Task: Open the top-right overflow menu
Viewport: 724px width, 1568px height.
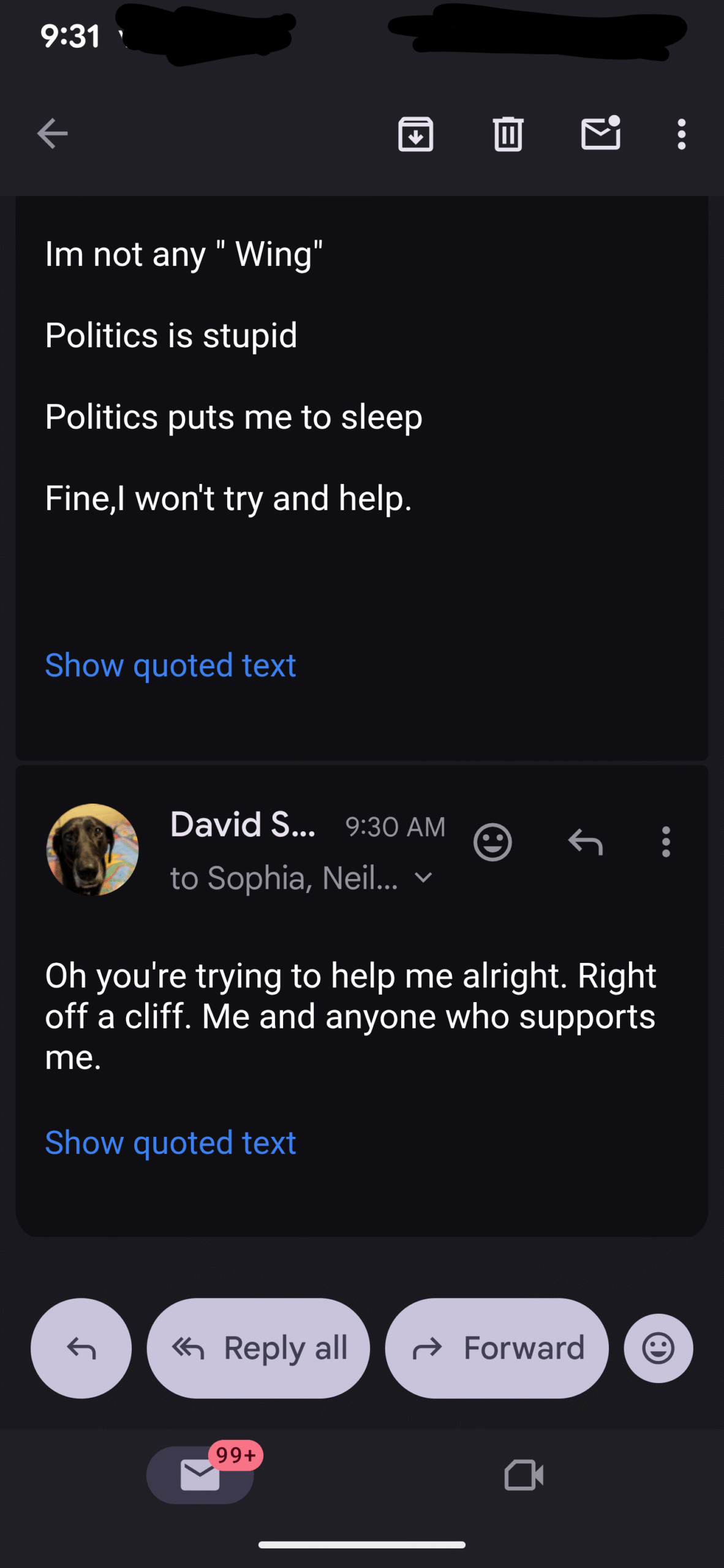Action: (681, 134)
